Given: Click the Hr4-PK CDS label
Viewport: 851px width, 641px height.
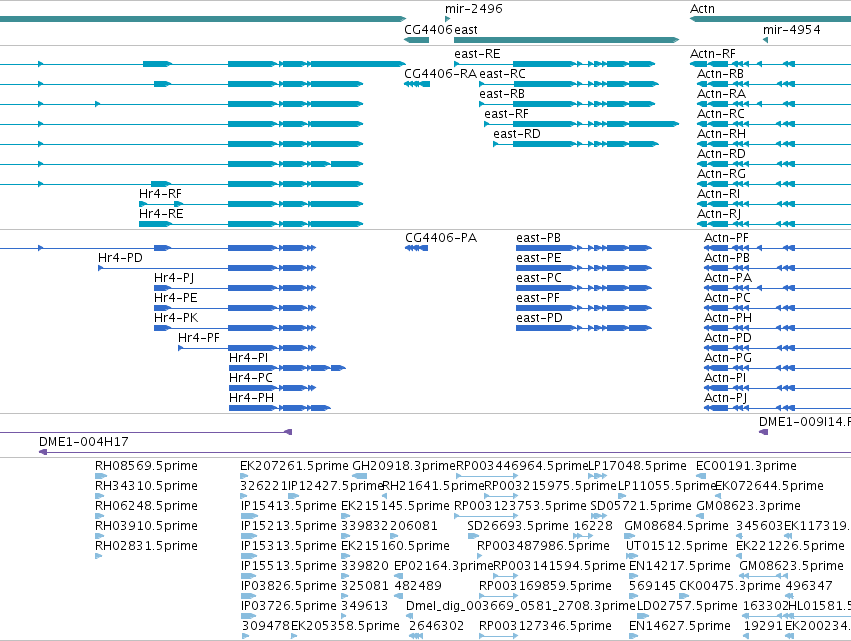Looking at the screenshot, I should tap(176, 318).
